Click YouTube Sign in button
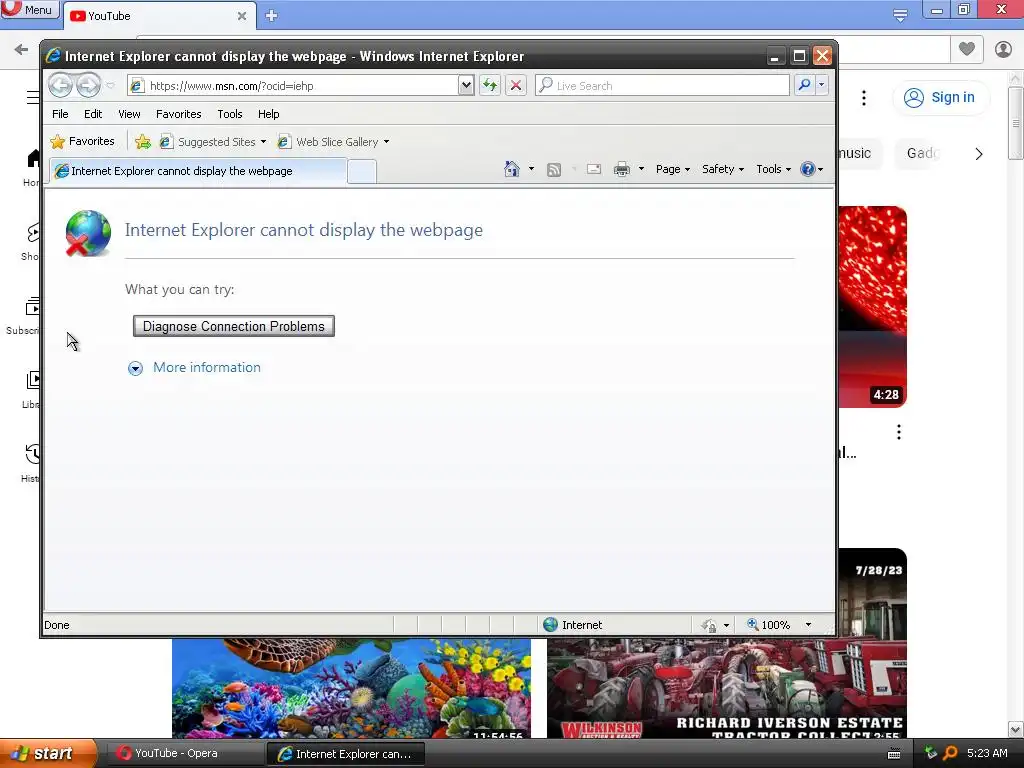Screen dimensions: 1024x768 coord(940,97)
